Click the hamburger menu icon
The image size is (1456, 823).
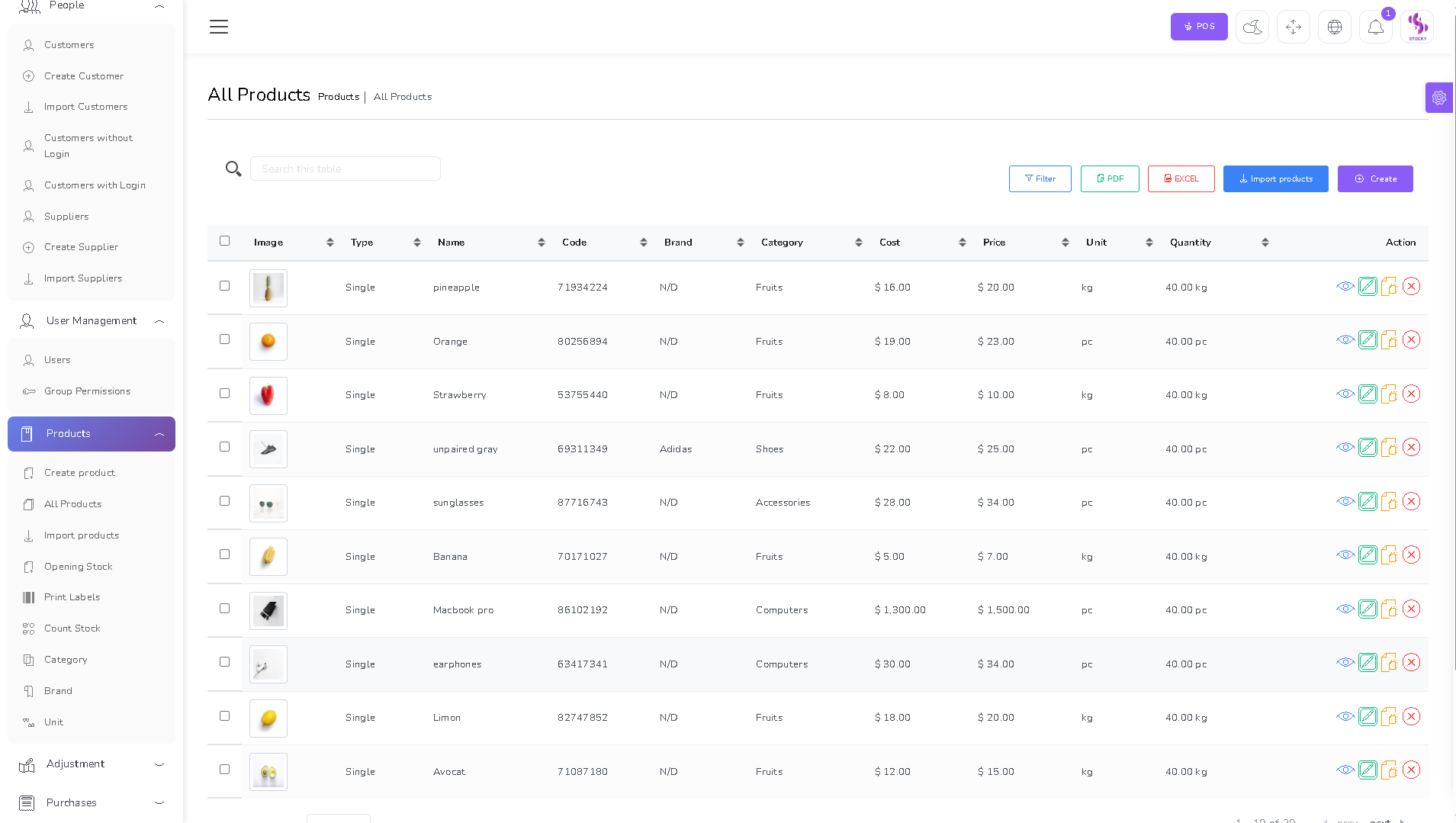219,27
